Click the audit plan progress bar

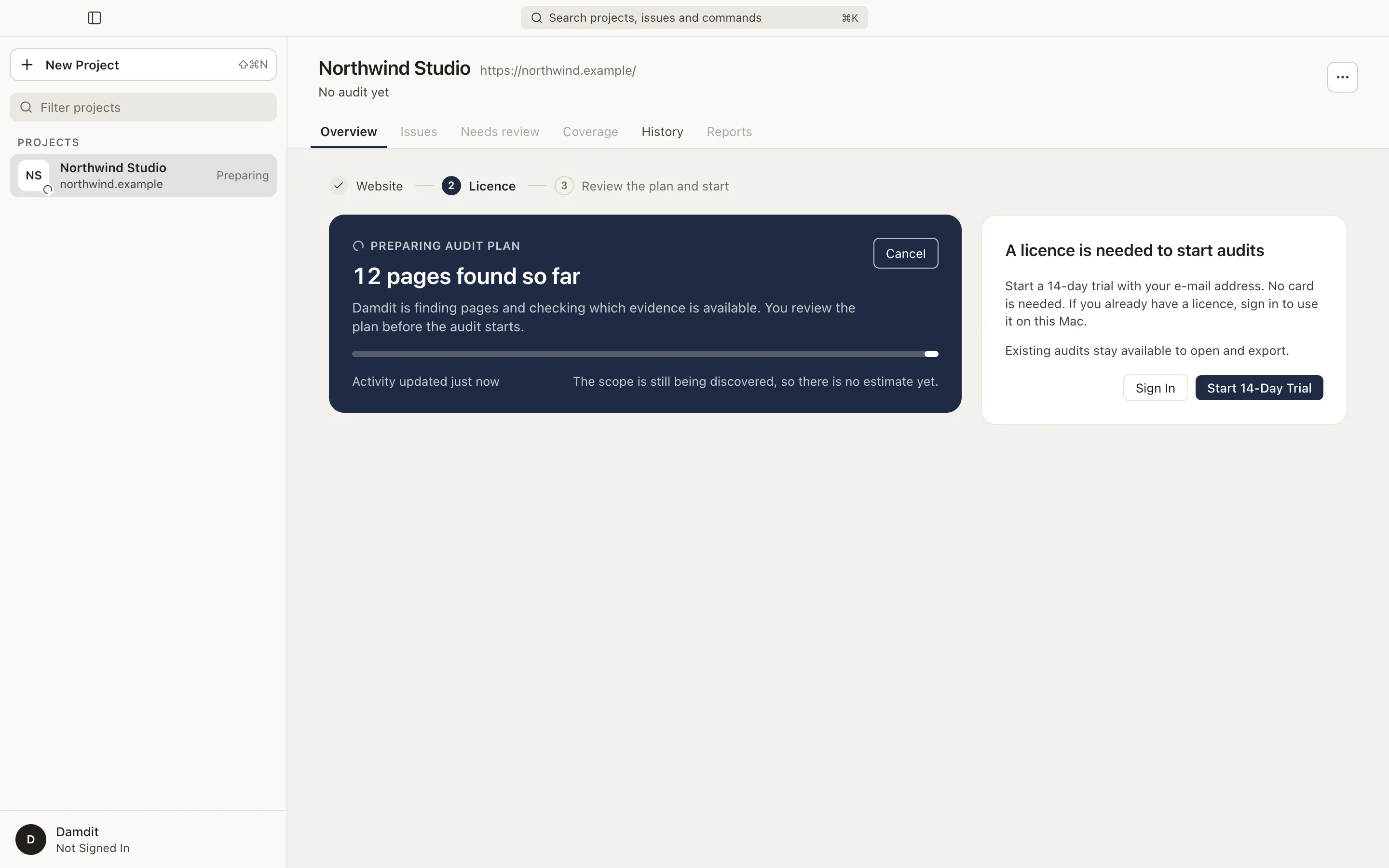coord(645,354)
